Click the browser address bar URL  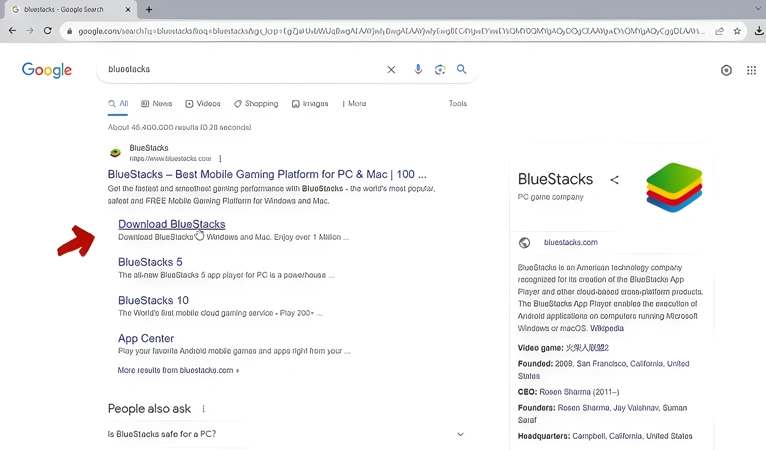point(391,31)
